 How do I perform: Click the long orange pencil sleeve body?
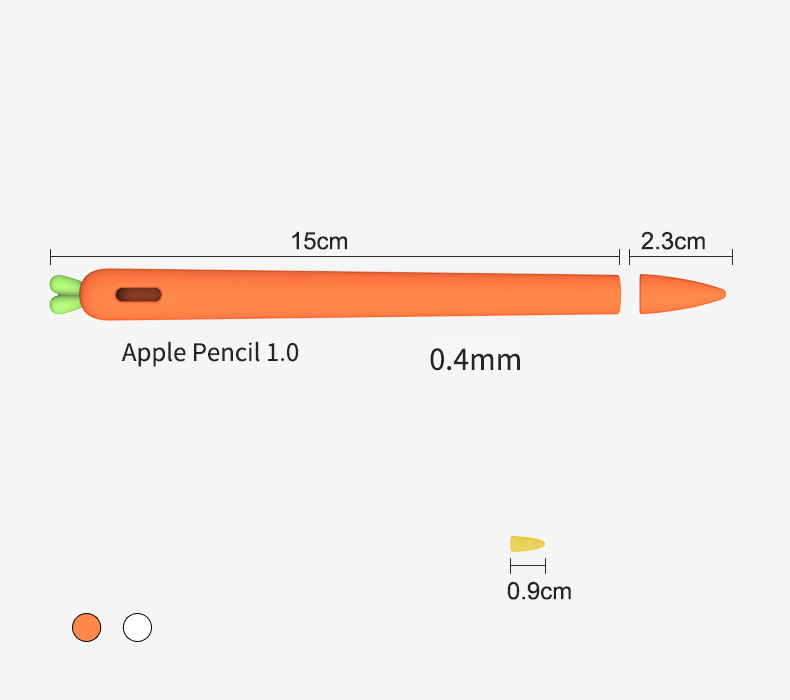350,294
